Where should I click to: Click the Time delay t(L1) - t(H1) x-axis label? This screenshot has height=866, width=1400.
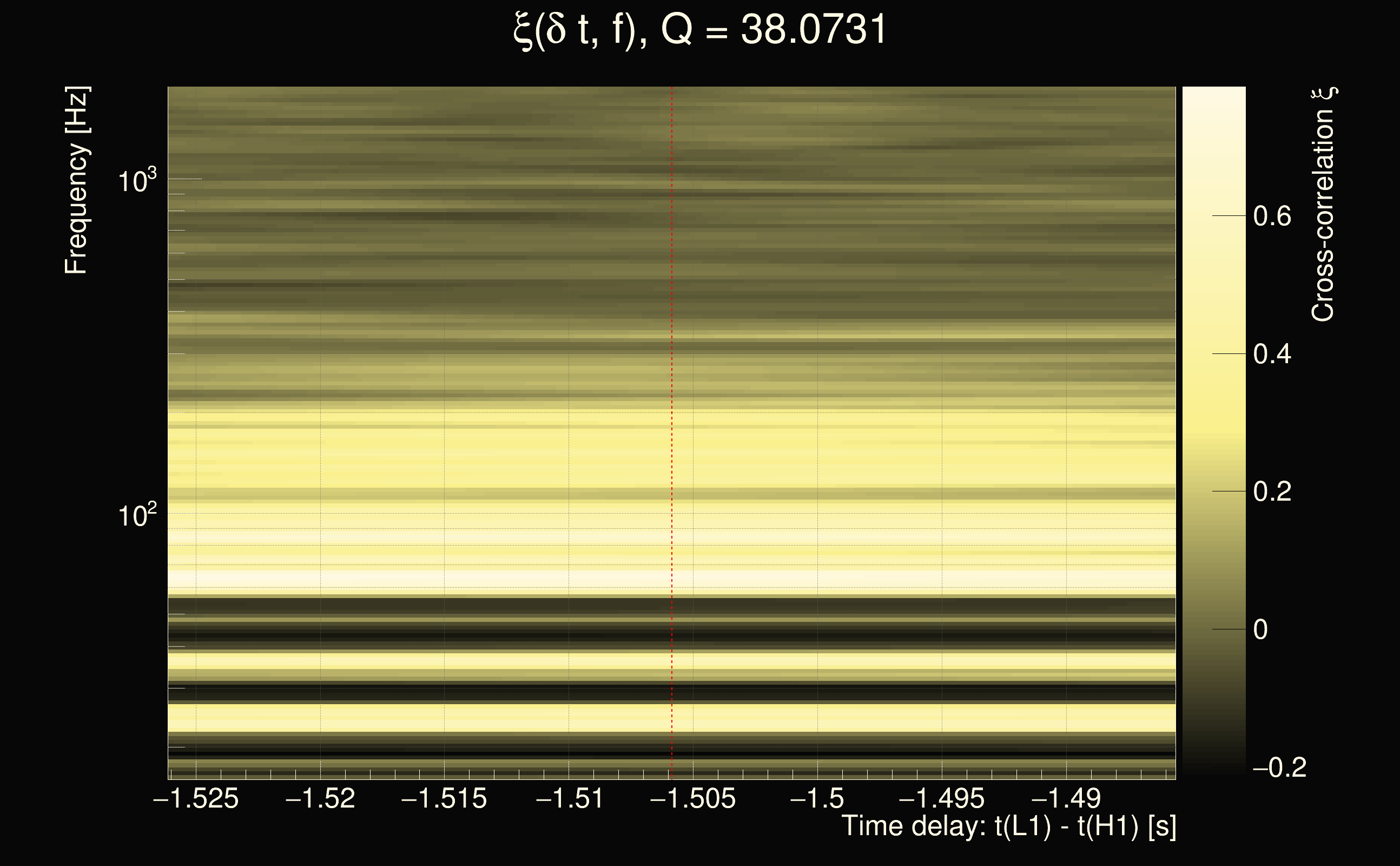coord(1008,826)
